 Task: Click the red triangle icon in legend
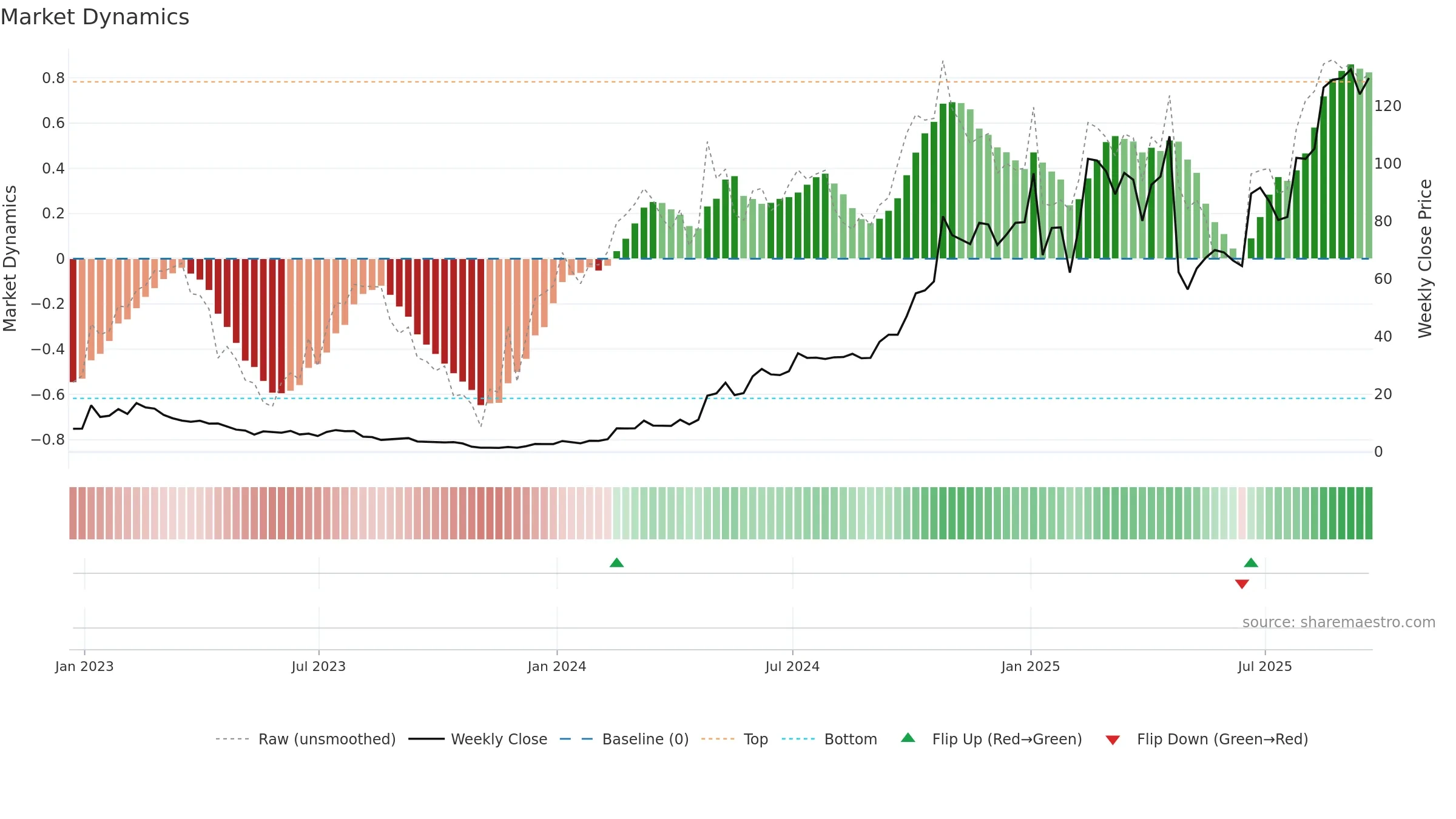click(x=1113, y=740)
